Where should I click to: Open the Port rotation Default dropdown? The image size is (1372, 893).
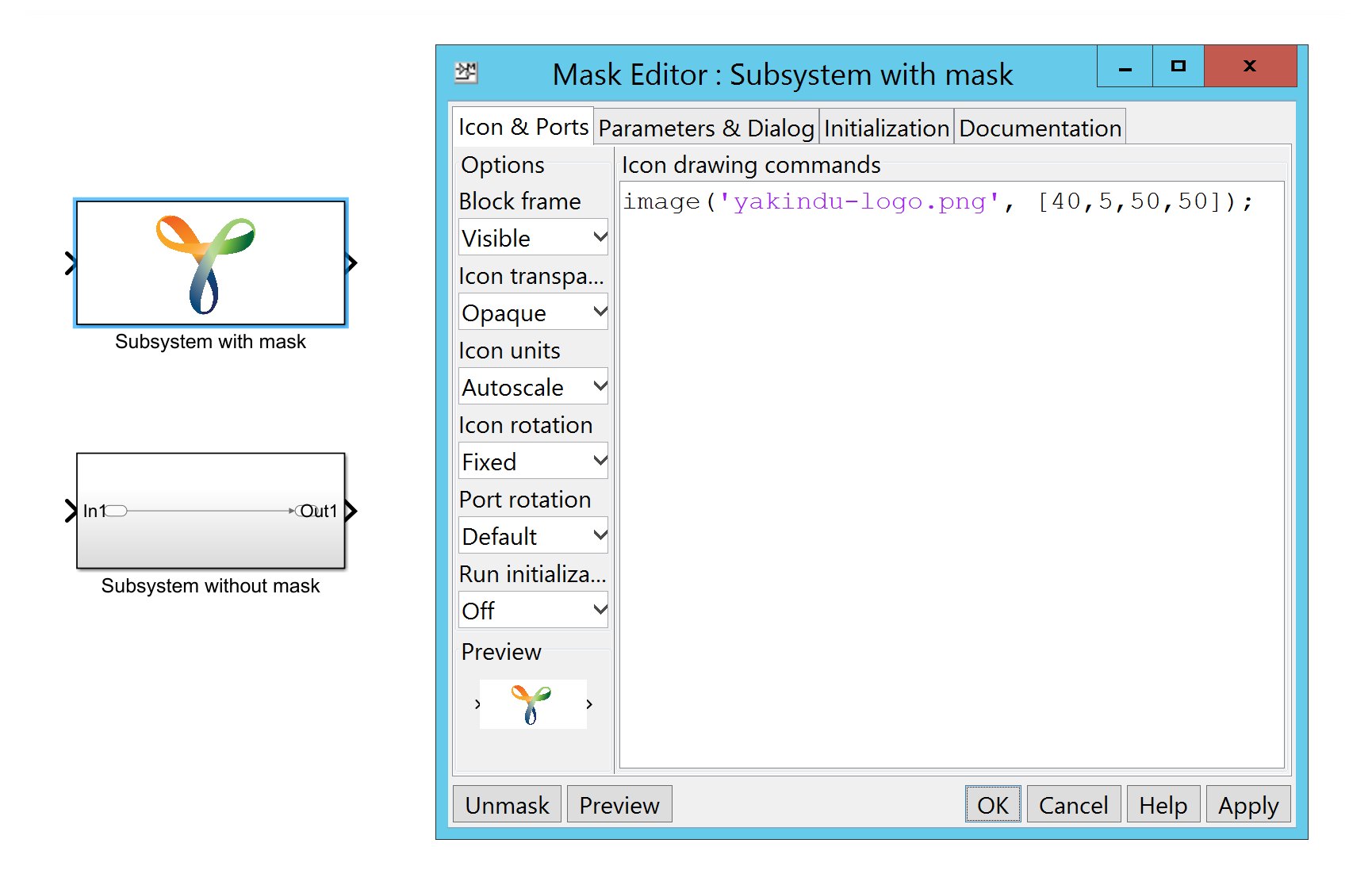pyautogui.click(x=533, y=535)
